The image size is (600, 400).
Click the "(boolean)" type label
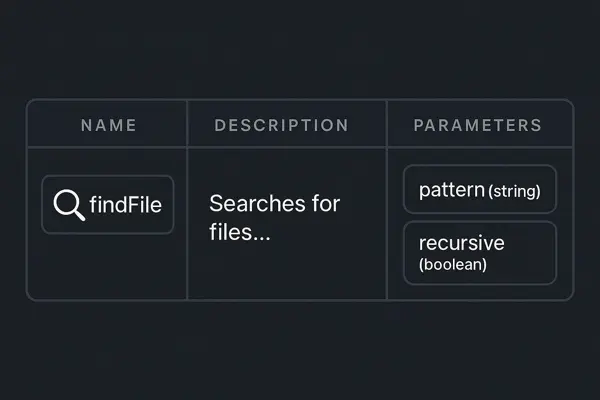(453, 265)
